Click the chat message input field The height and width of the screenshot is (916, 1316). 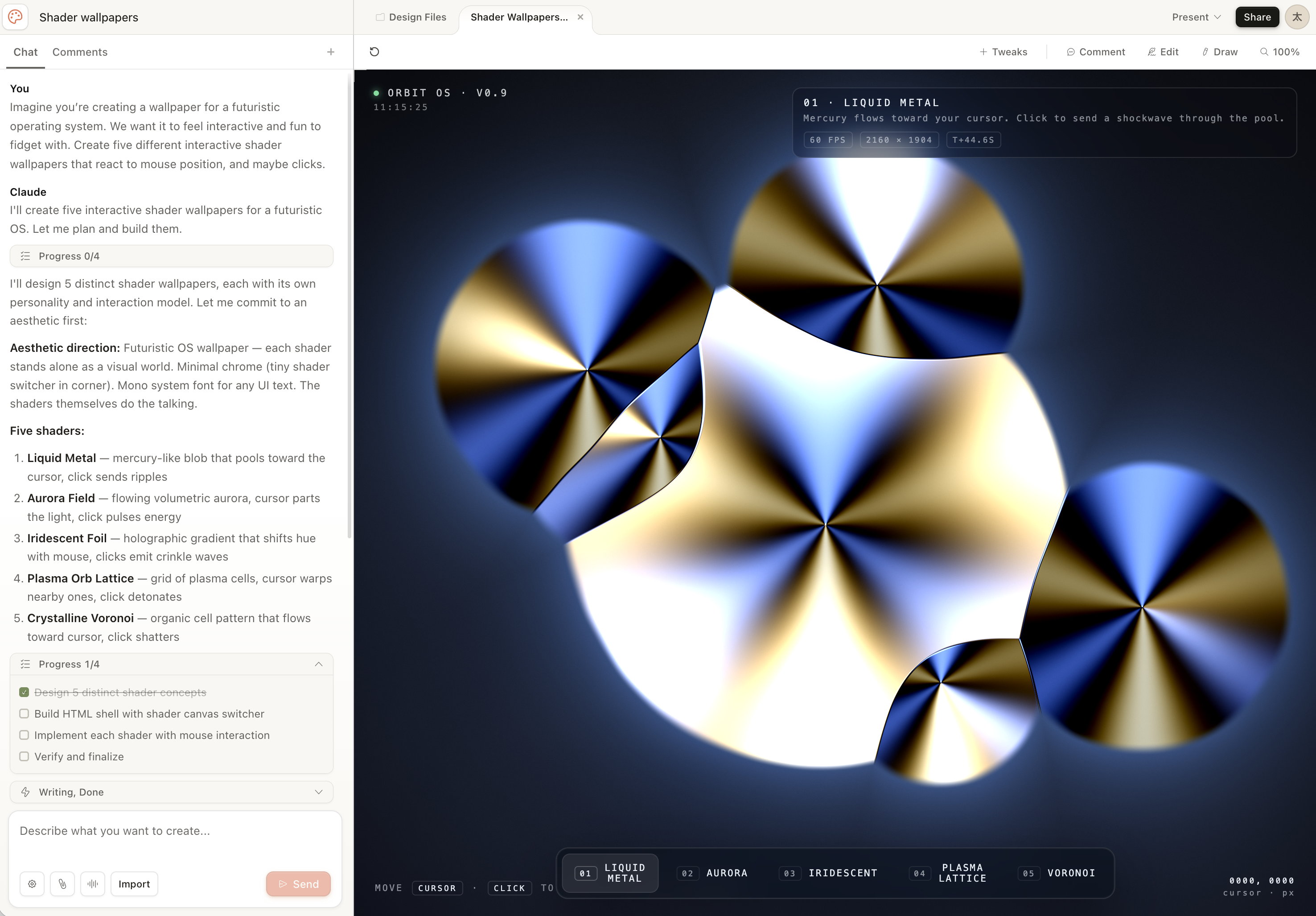point(175,831)
